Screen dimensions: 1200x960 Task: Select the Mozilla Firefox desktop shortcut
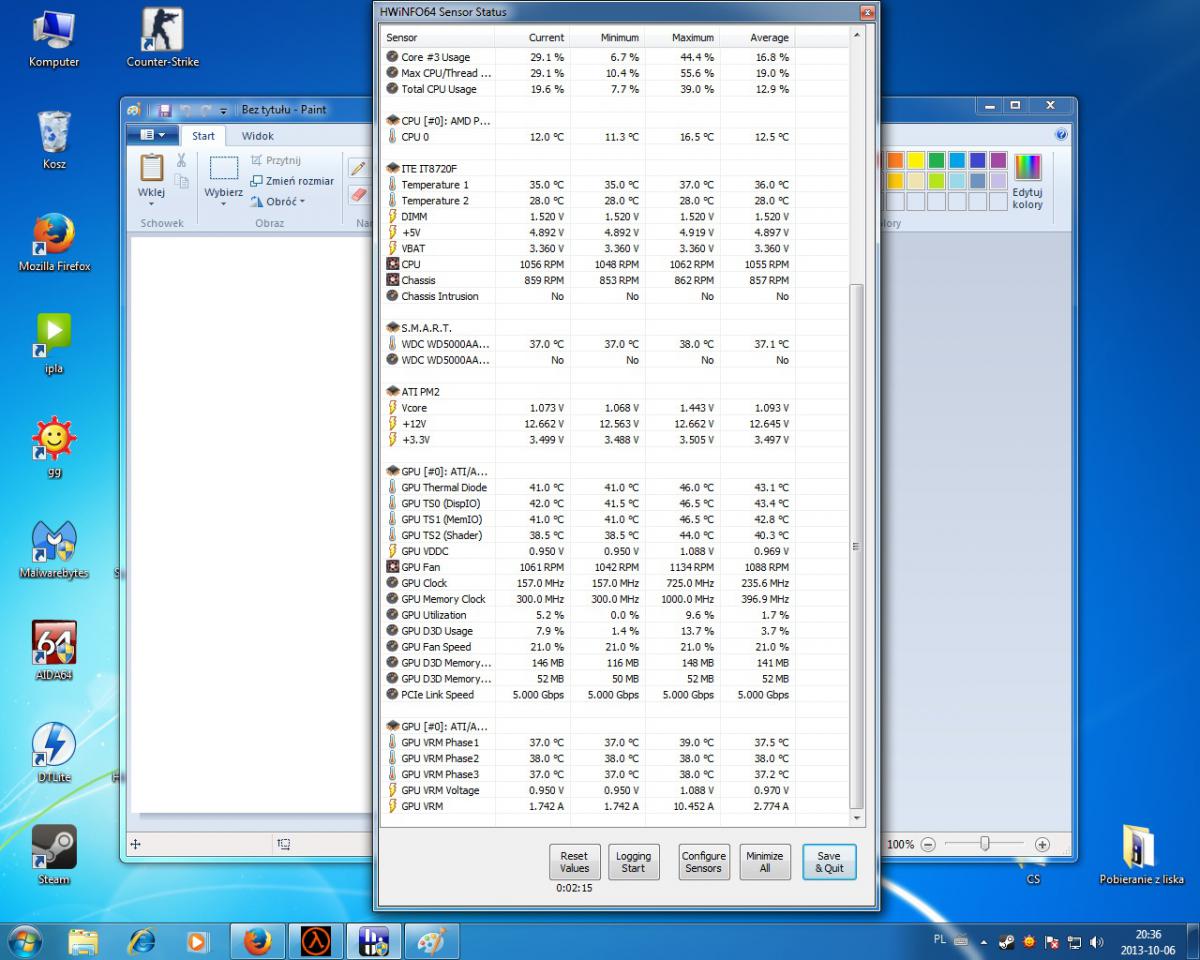(54, 243)
